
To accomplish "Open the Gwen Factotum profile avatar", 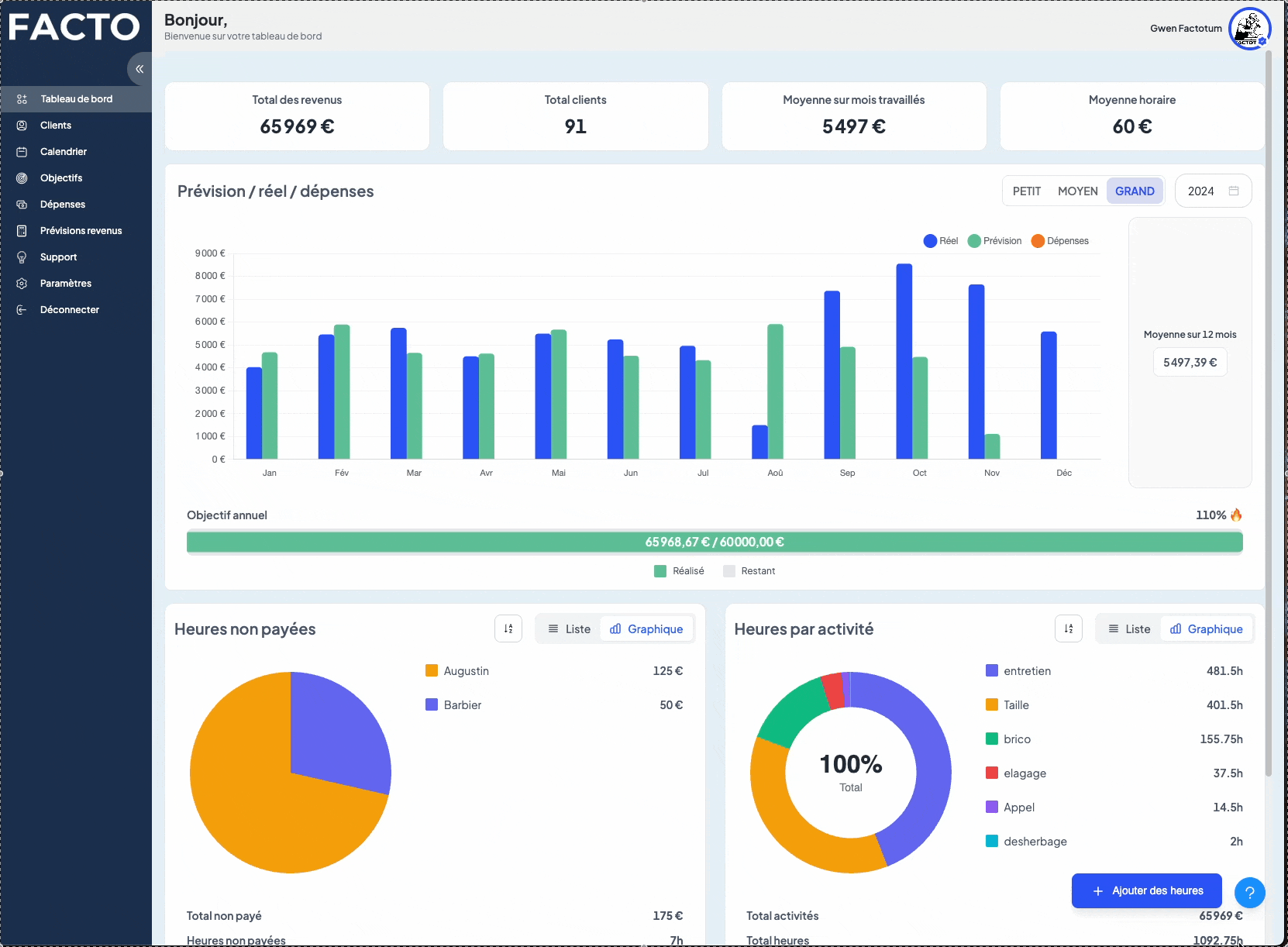I will point(1249,29).
